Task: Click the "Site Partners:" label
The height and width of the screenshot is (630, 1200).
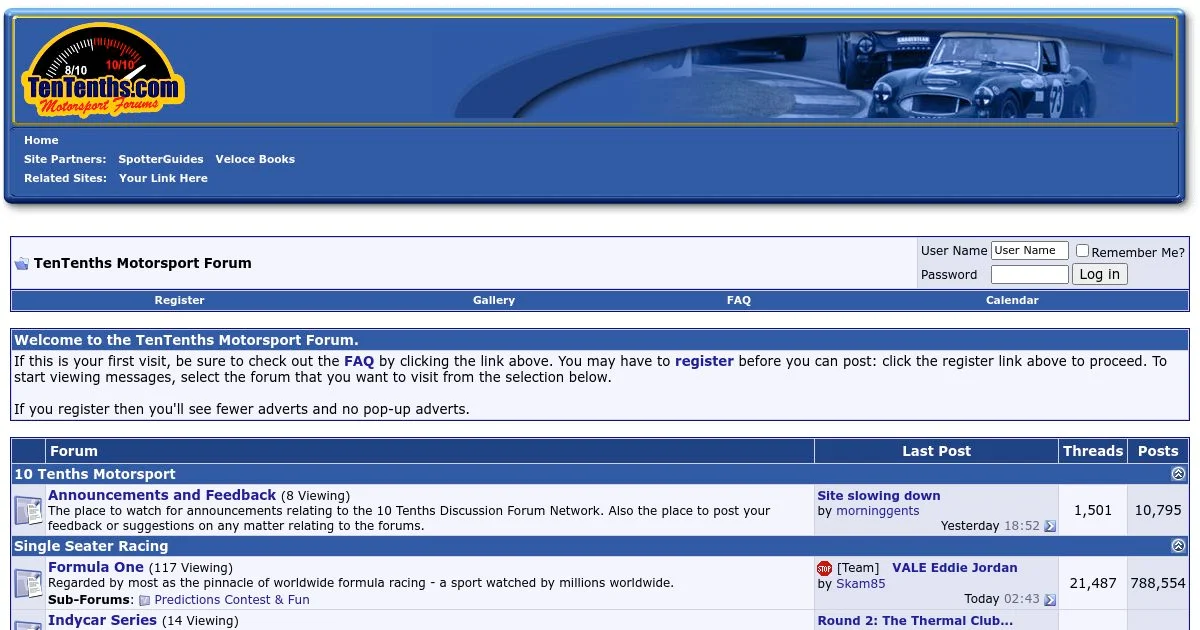Action: point(65,159)
